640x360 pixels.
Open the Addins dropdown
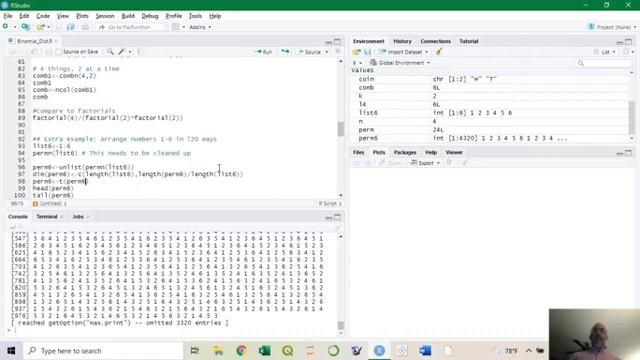click(x=200, y=27)
